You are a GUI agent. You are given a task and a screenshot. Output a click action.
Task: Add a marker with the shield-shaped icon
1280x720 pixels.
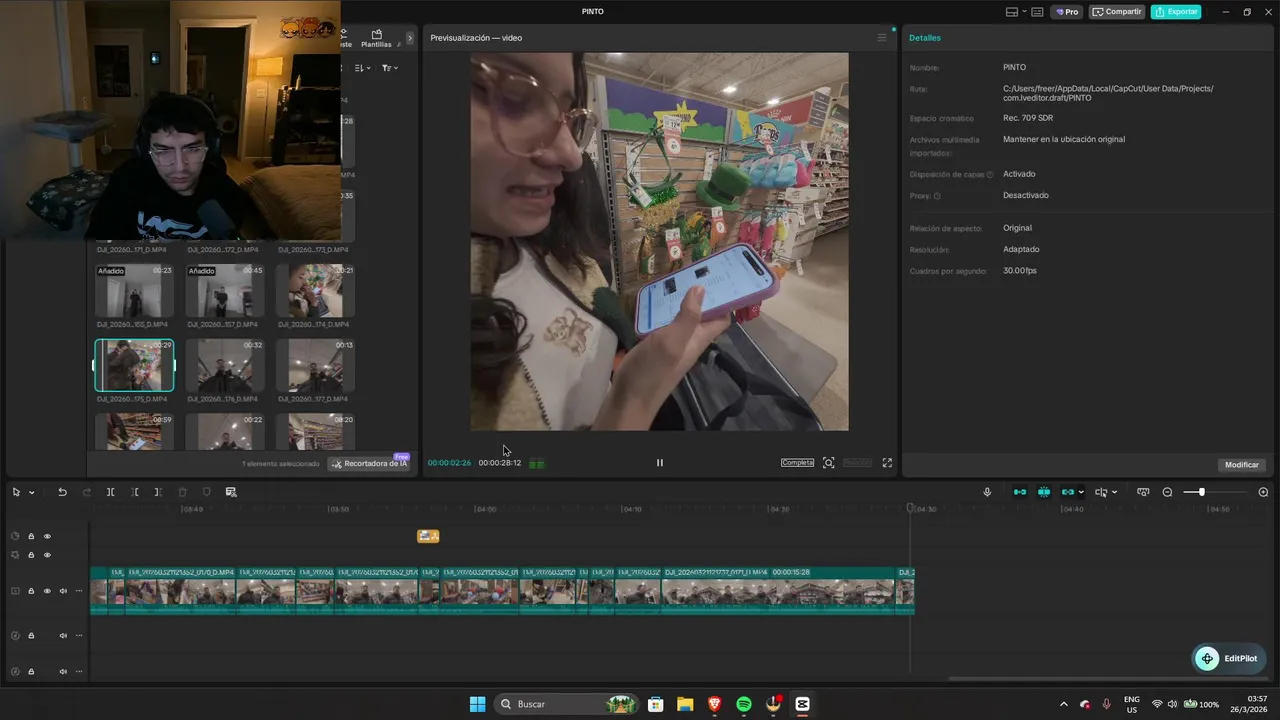[207, 492]
